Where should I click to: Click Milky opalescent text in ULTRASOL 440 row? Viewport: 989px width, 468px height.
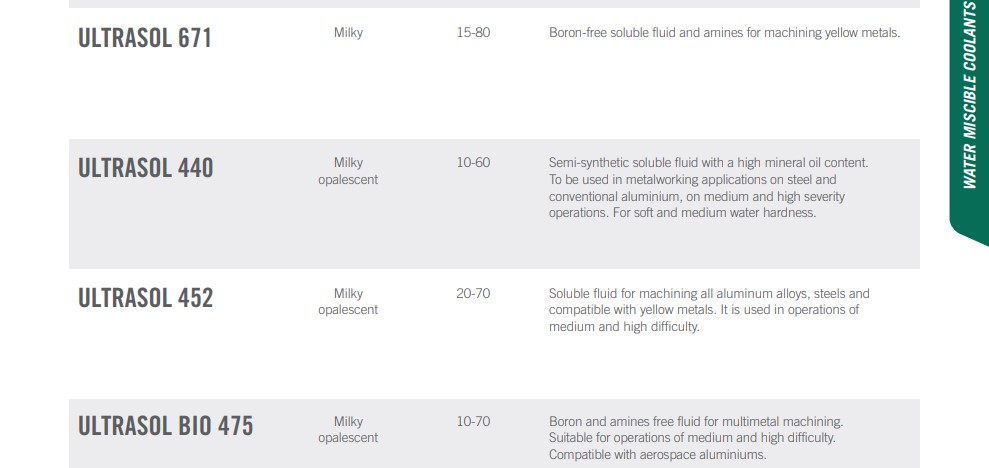348,171
